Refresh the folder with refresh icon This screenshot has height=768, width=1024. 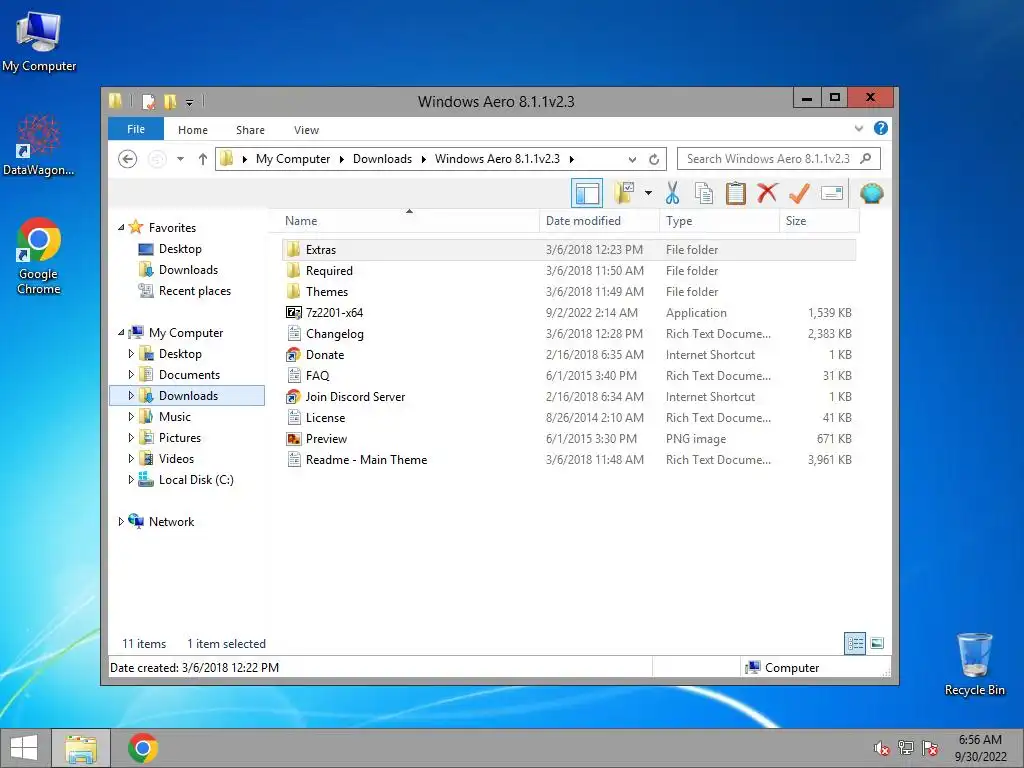click(654, 159)
